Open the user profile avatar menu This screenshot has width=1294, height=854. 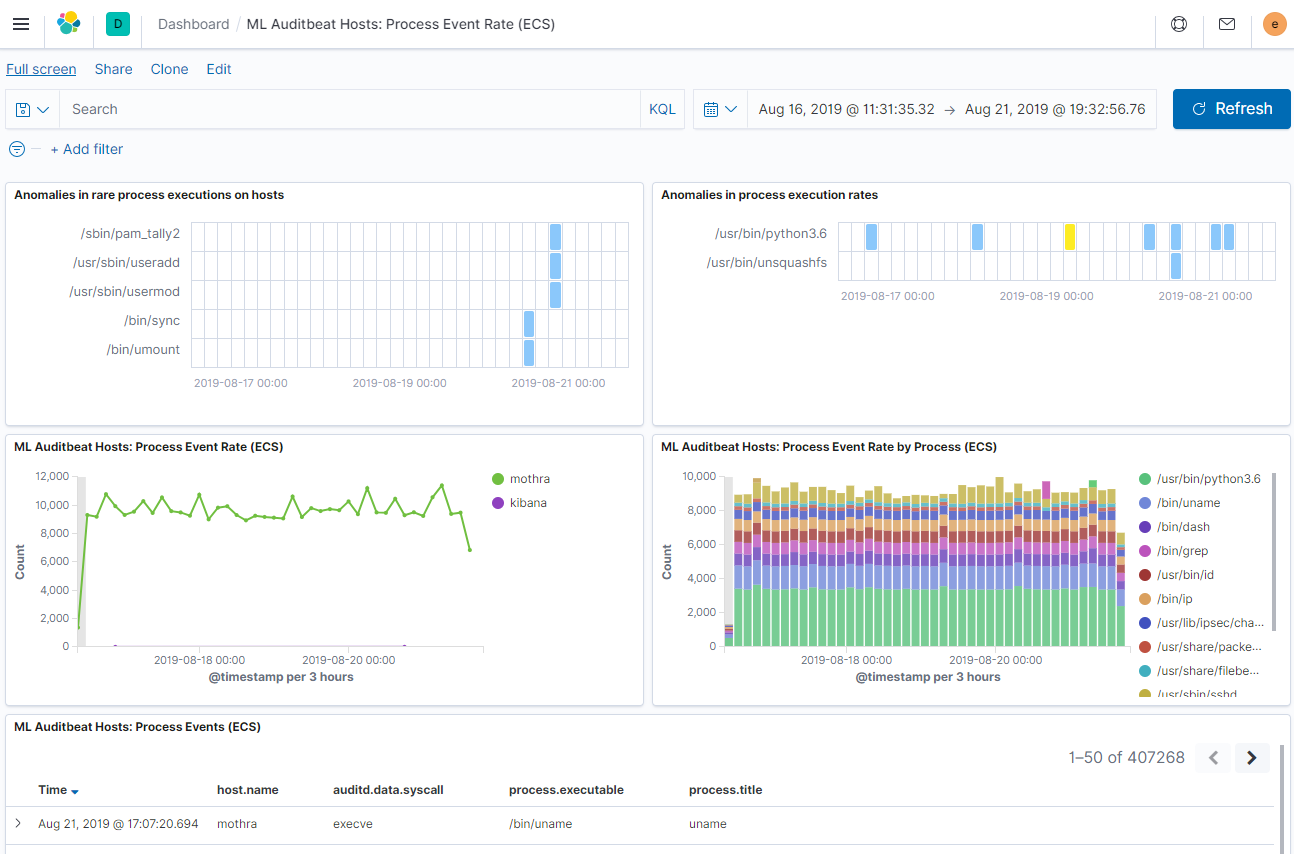click(1274, 24)
